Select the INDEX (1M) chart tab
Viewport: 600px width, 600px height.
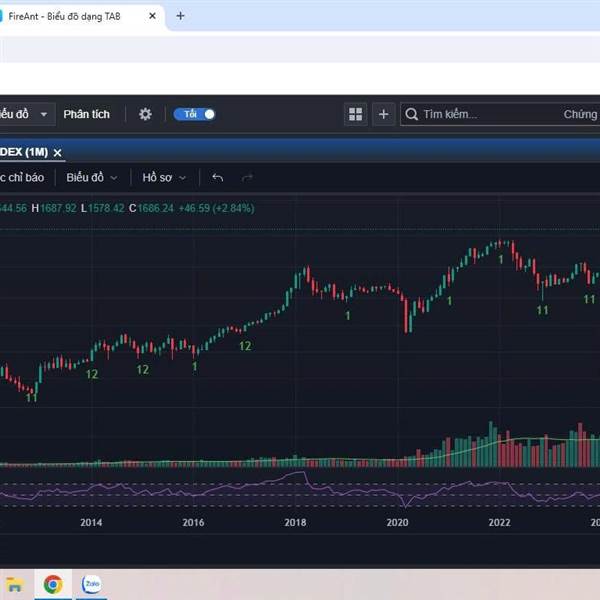coord(22,152)
